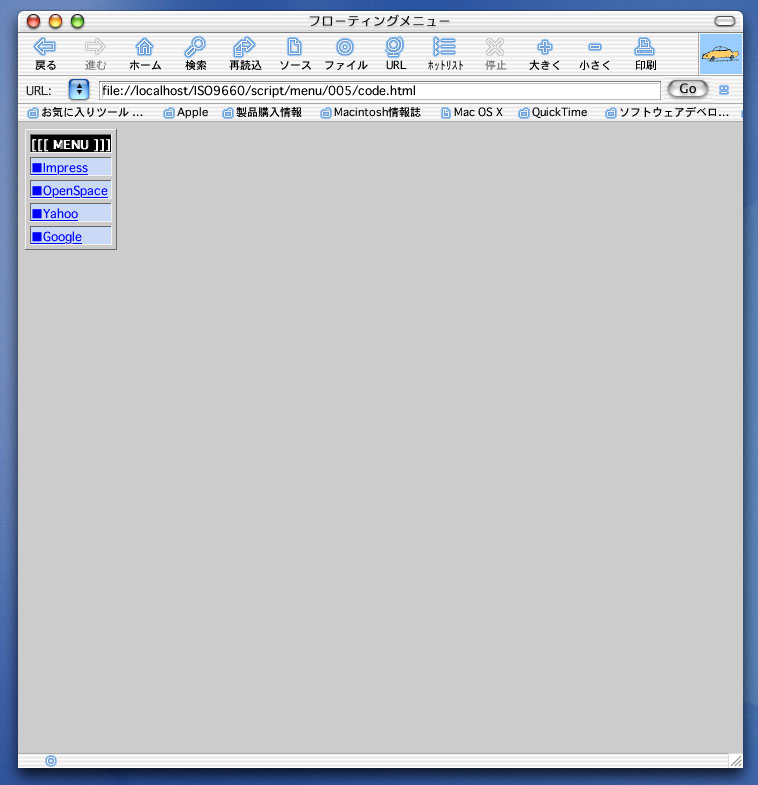Open the 製品購入情報 bookmark folder

click(262, 113)
